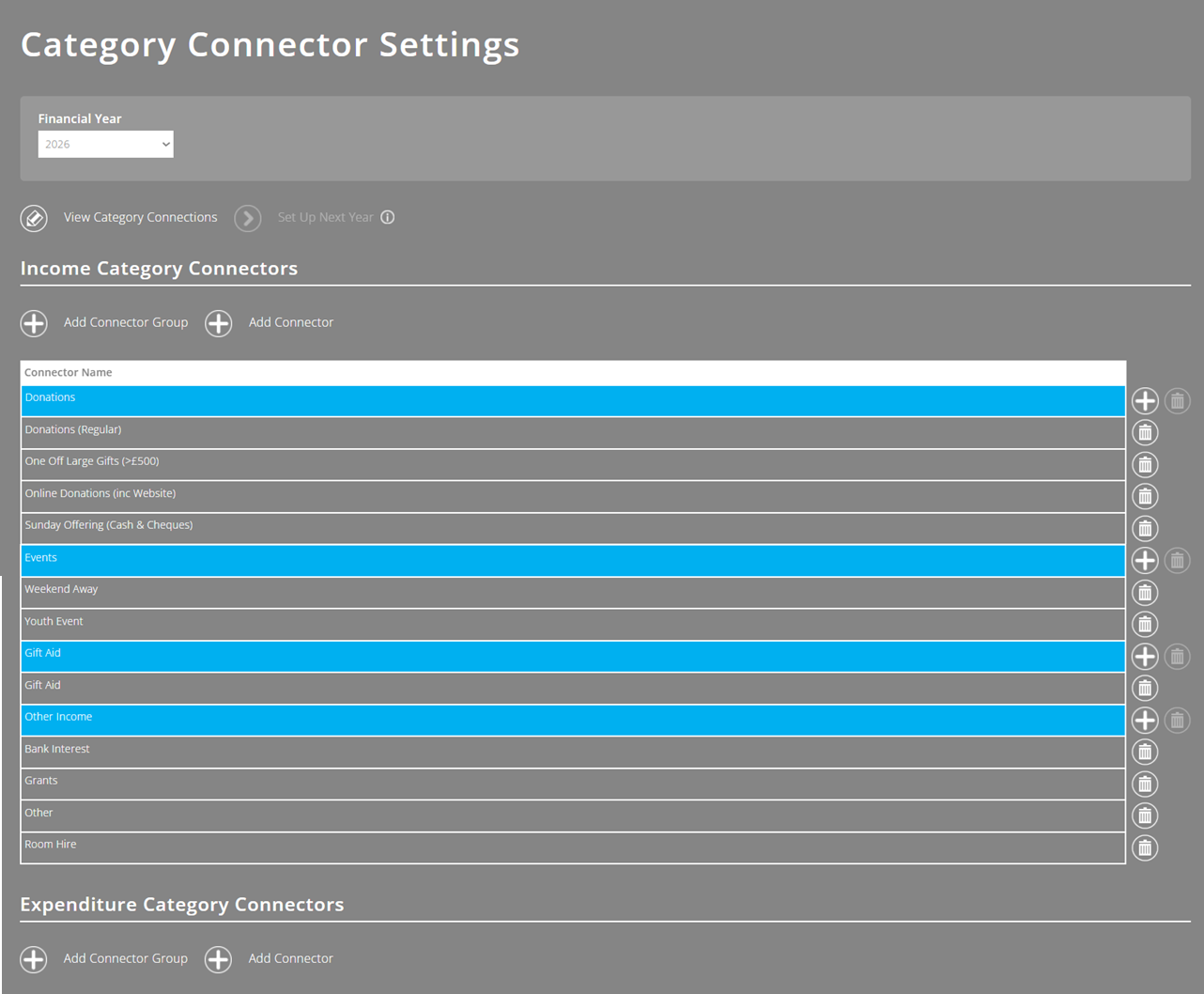Viewport: 1204px width, 994px height.
Task: Select the Room Hire row
Action: click(573, 848)
